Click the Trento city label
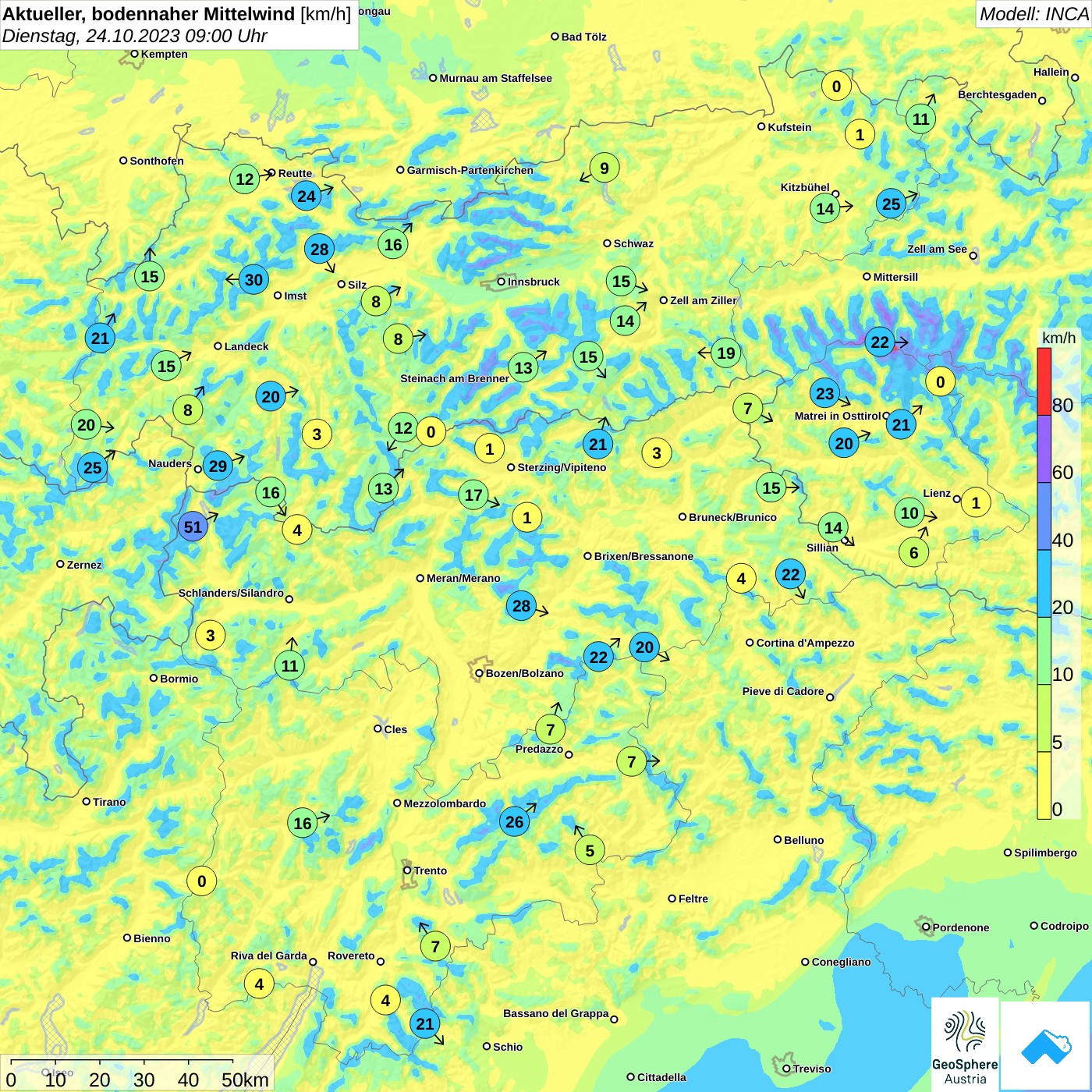This screenshot has width=1092, height=1092. click(x=431, y=870)
